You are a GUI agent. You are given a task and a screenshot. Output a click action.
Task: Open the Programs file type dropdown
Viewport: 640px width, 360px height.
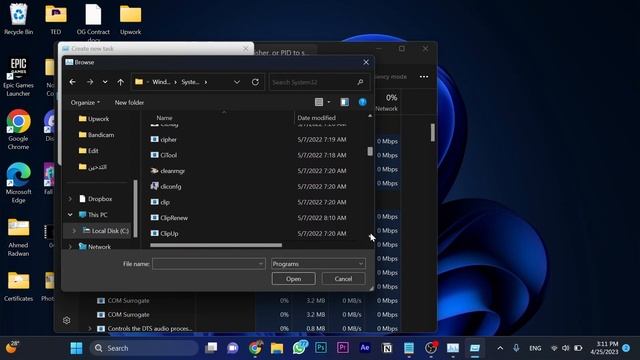[318, 264]
